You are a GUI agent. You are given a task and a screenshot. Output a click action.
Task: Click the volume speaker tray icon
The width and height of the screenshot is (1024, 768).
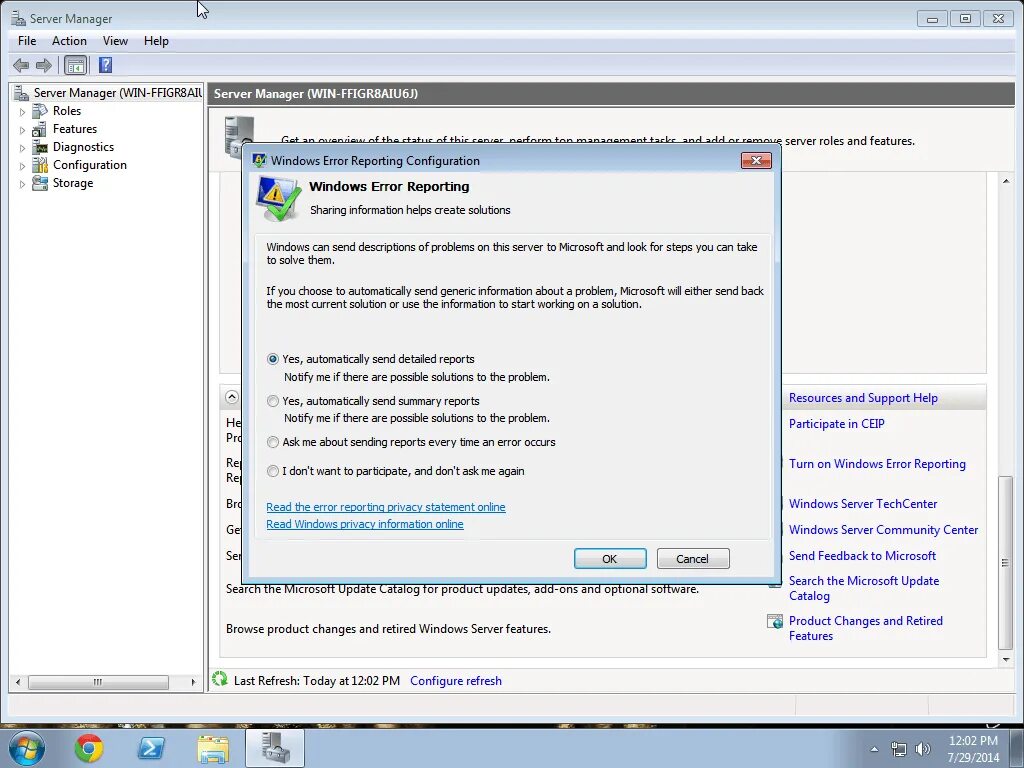point(923,749)
